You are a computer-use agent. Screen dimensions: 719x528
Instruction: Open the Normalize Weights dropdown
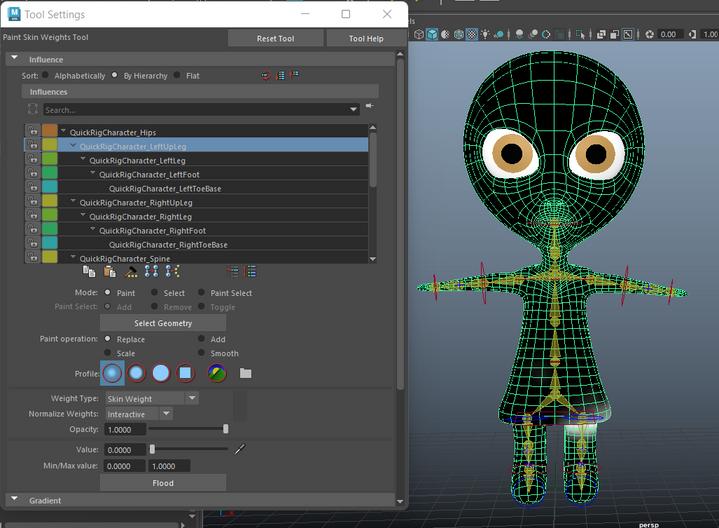(x=138, y=414)
